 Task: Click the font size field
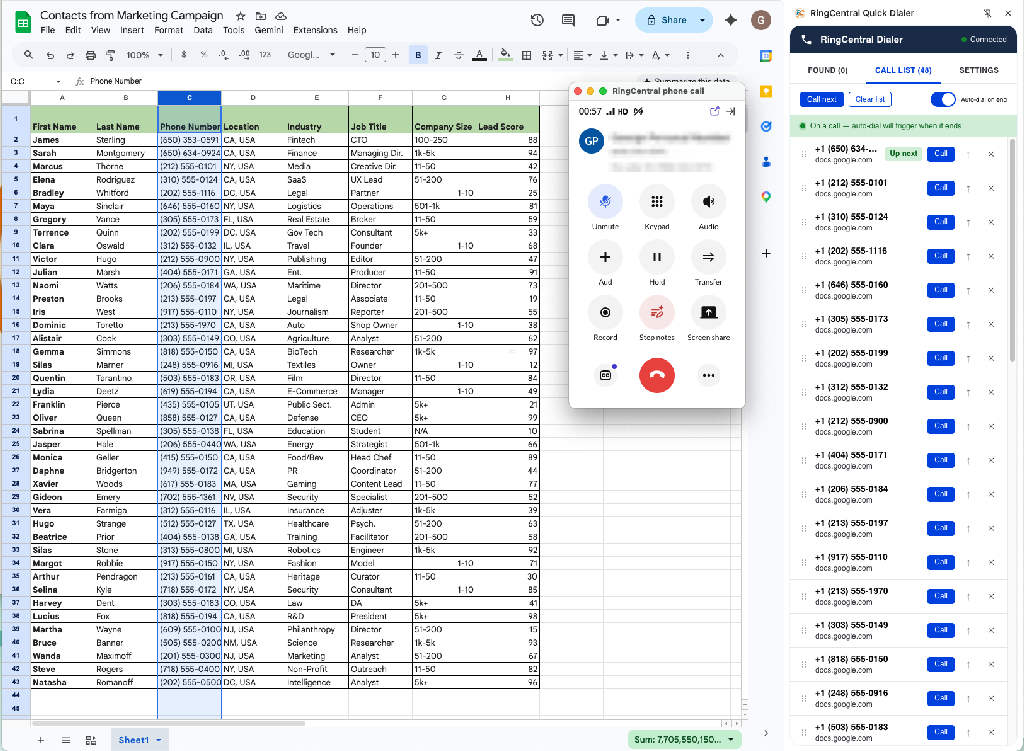[375, 55]
